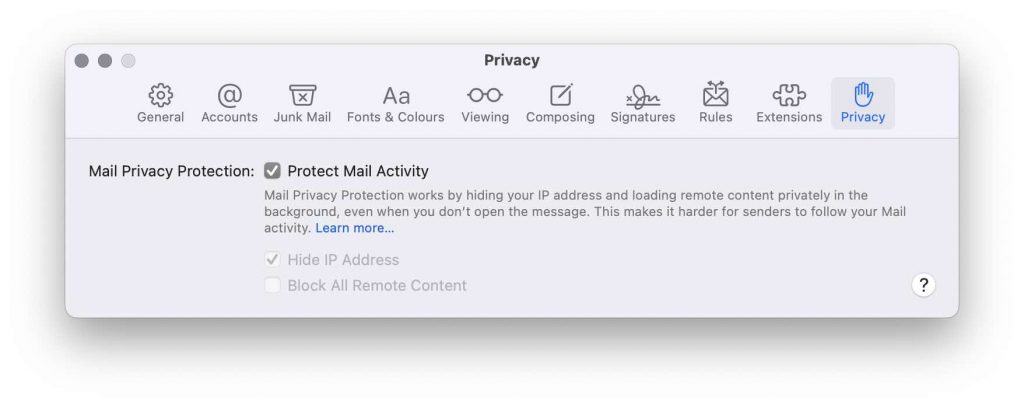Open the General gear icon pane

point(161,96)
